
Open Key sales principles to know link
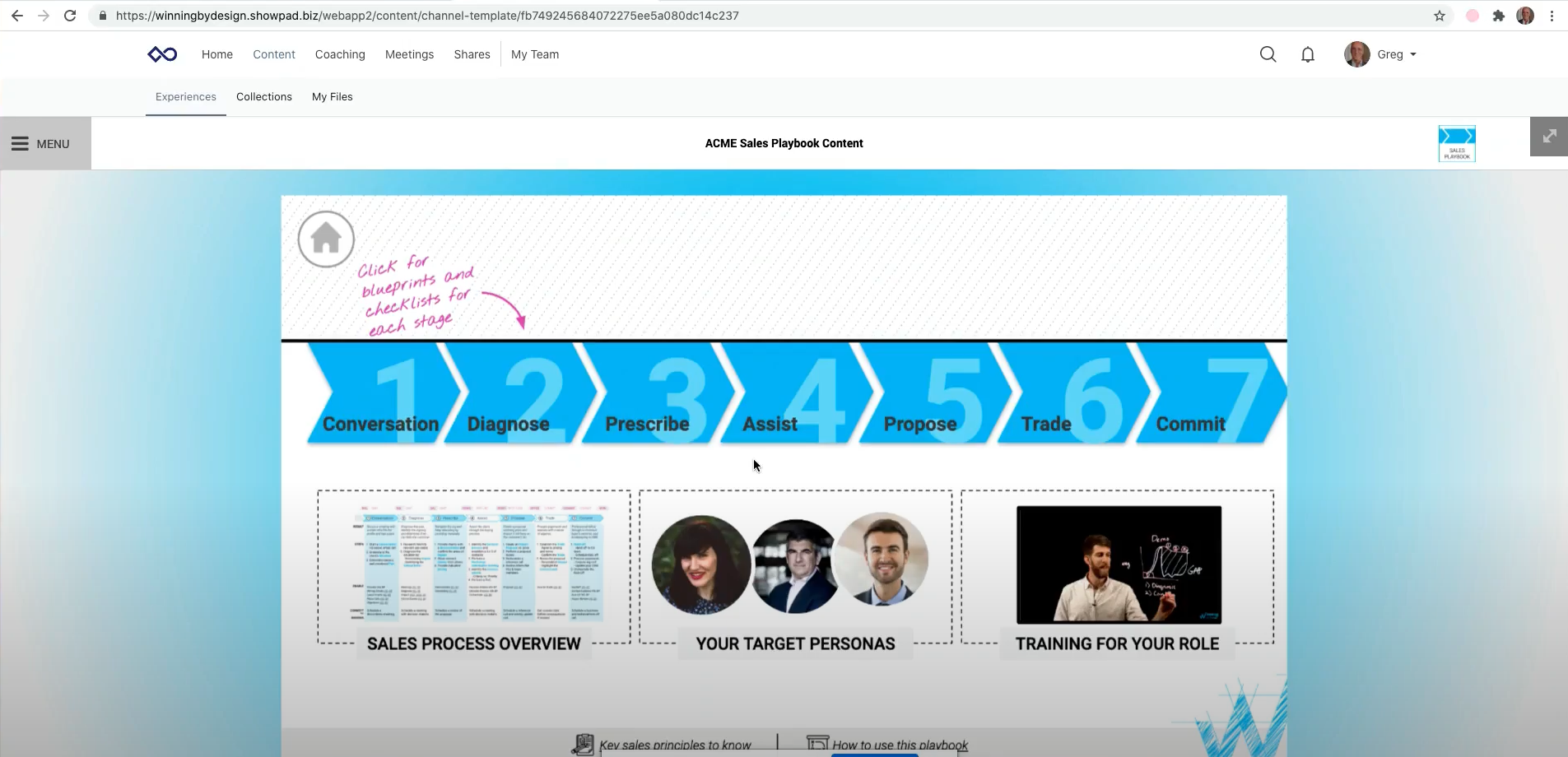[x=673, y=745]
